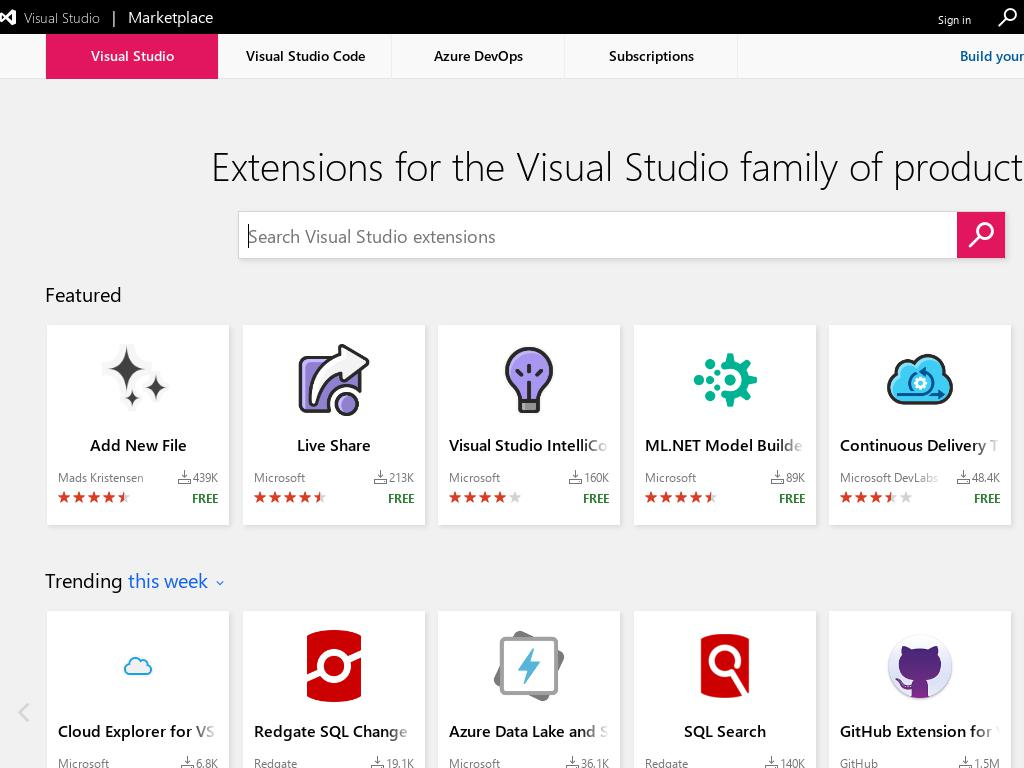Image resolution: width=1024 pixels, height=768 pixels.
Task: Open the Azure DevOps tab
Action: point(478,56)
